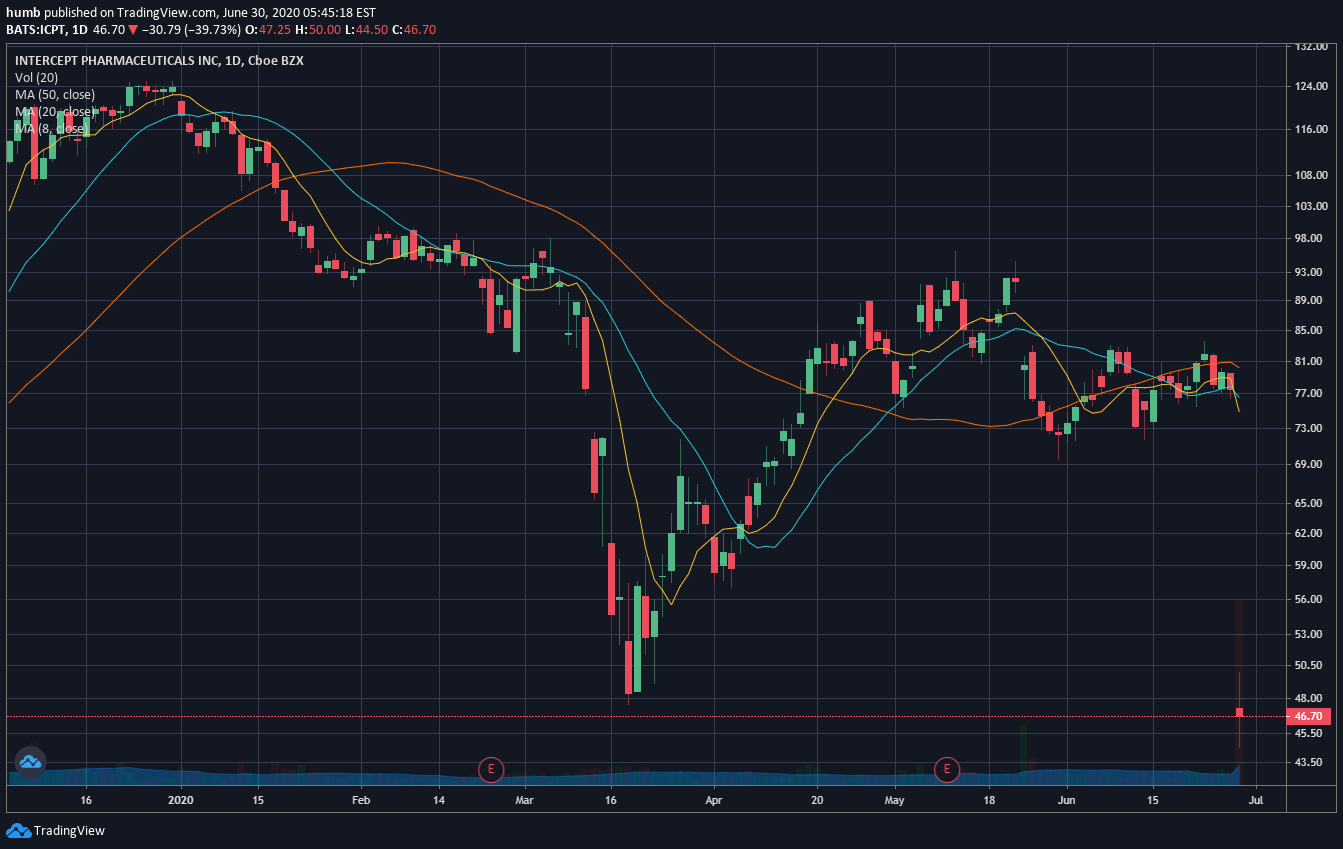Select the MA (50, close) indicator legend
Image resolution: width=1343 pixels, height=849 pixels.
tap(55, 94)
